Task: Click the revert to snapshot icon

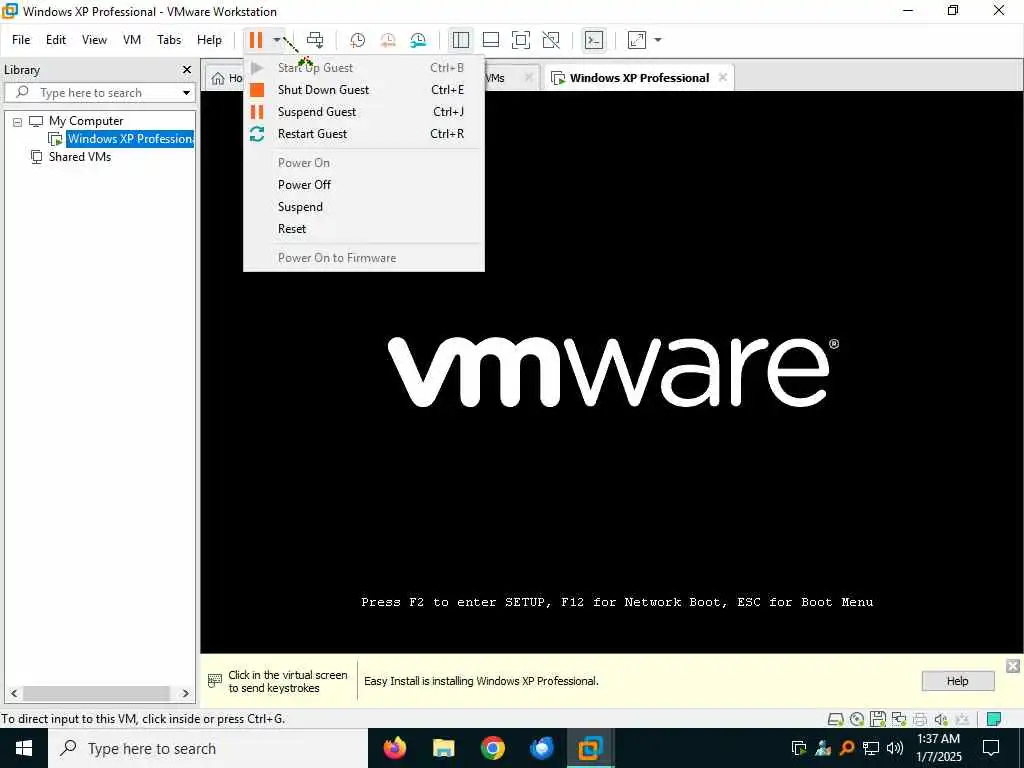Action: pos(388,40)
